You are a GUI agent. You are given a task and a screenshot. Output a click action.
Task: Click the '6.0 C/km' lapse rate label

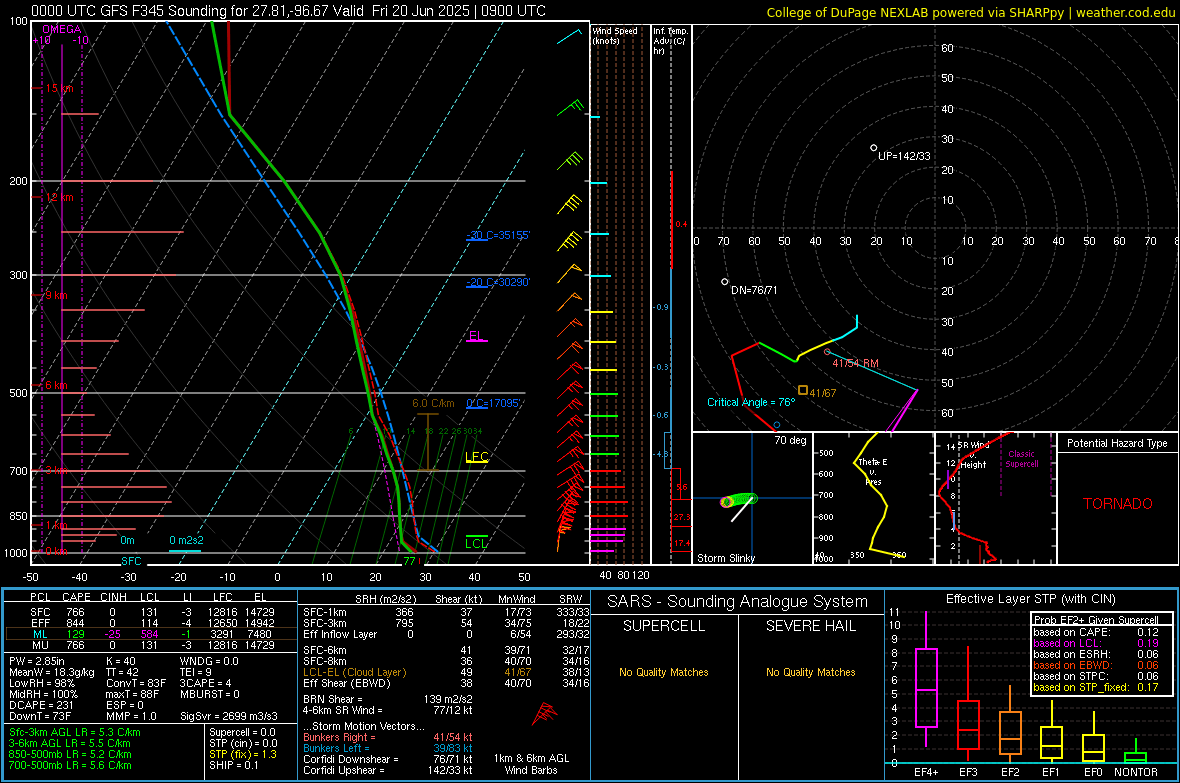coord(433,404)
